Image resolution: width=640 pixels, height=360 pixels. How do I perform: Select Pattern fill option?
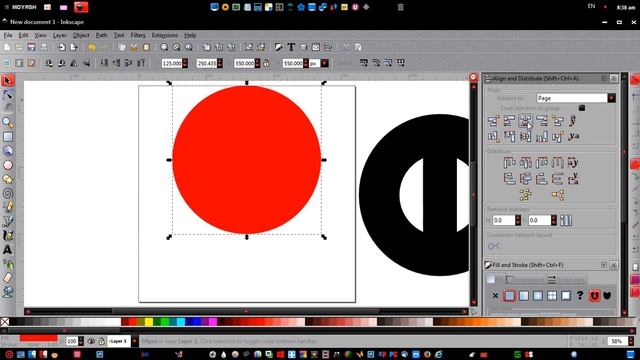point(552,296)
